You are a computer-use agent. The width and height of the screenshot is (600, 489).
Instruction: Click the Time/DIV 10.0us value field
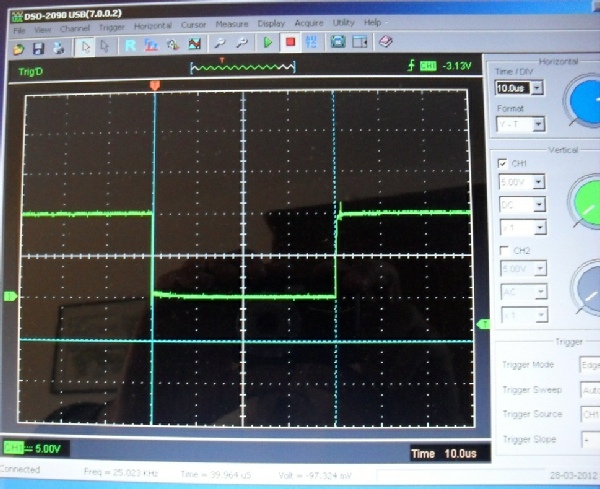tap(513, 88)
